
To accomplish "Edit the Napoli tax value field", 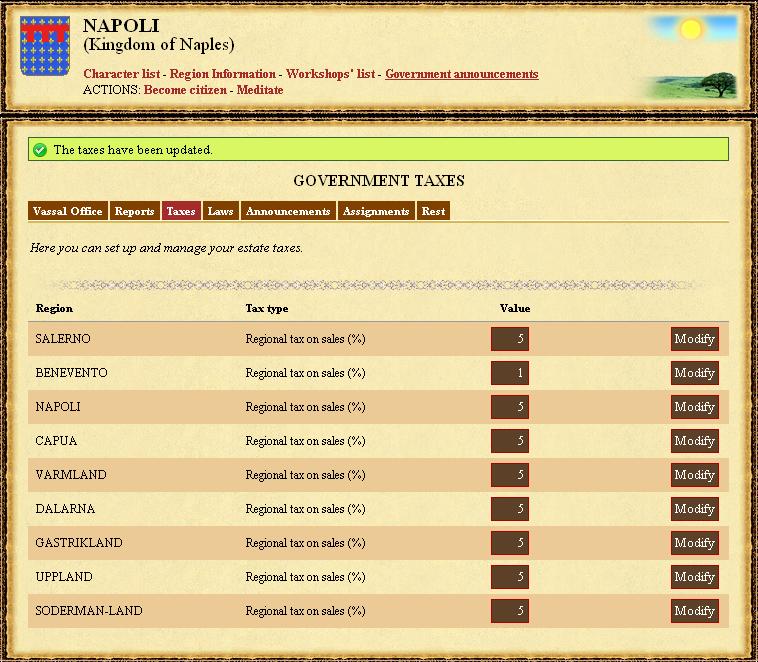I will tap(510, 407).
